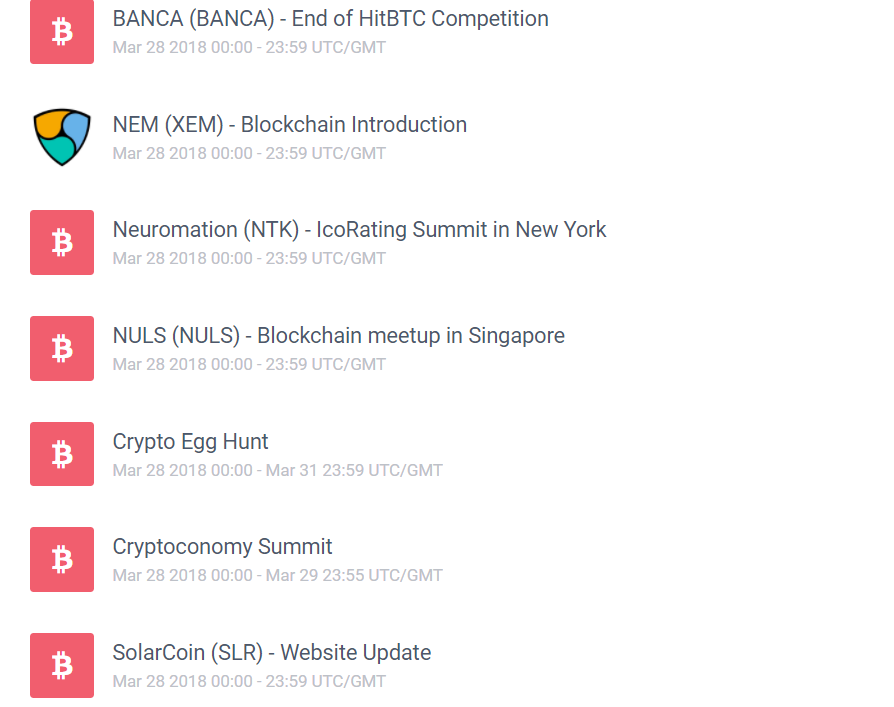Image resolution: width=894 pixels, height=707 pixels.
Task: Click the NEM logo icon
Action: click(62, 137)
